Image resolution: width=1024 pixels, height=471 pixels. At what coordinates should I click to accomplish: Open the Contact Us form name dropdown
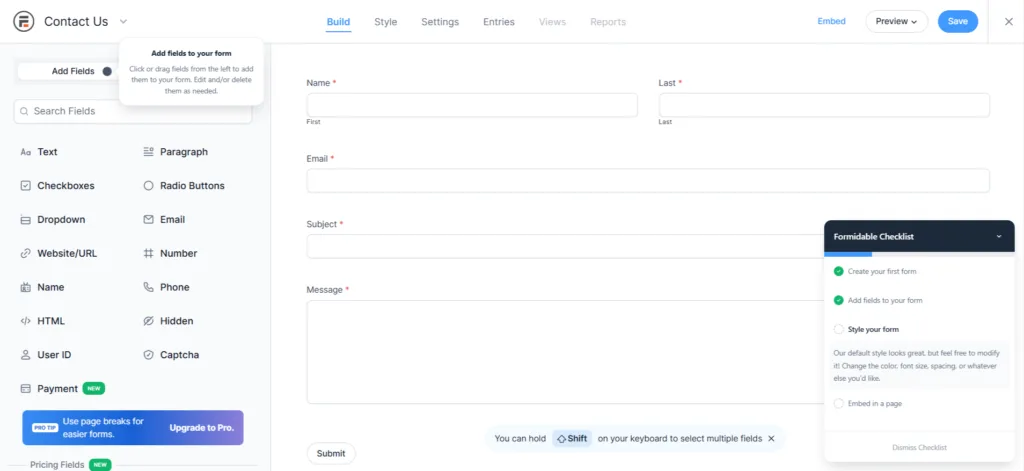coord(123,22)
